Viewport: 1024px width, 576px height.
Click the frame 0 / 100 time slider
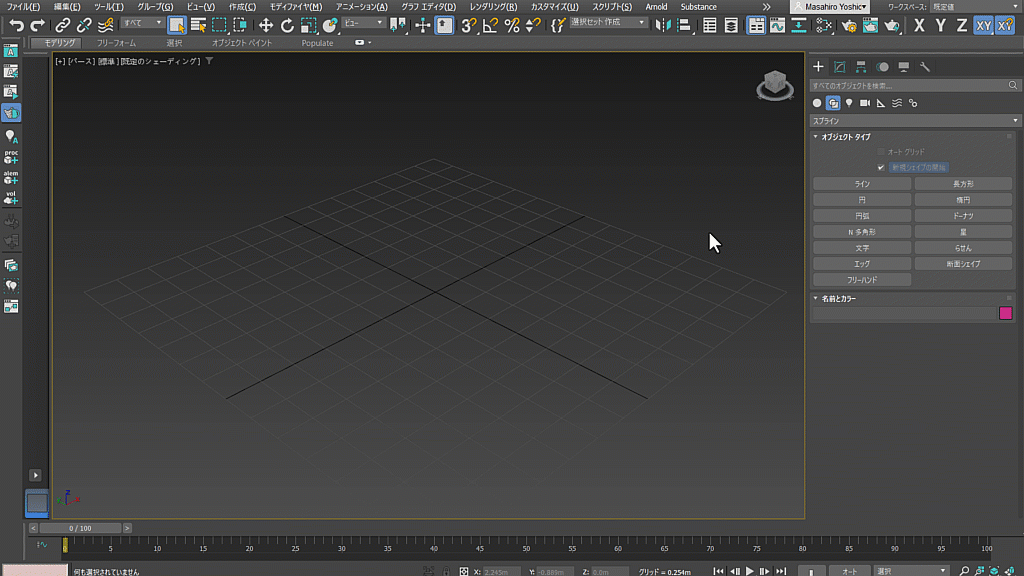(80, 528)
